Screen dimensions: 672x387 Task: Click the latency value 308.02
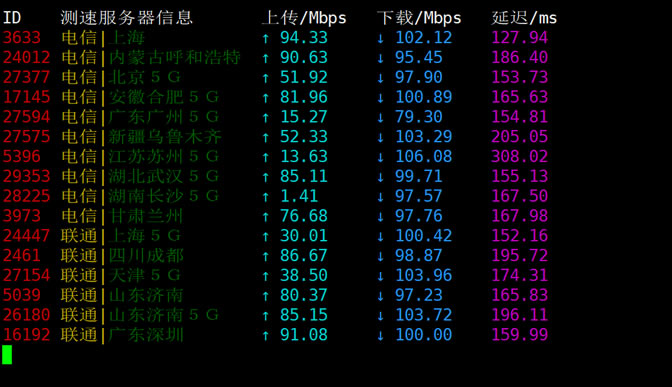click(x=519, y=156)
